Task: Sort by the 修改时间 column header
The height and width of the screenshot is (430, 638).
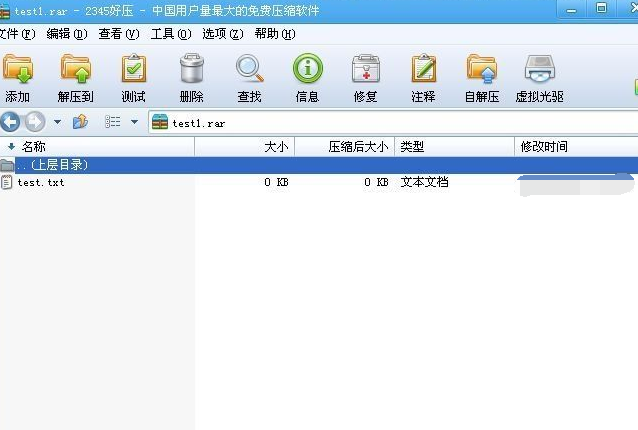Action: [576, 146]
